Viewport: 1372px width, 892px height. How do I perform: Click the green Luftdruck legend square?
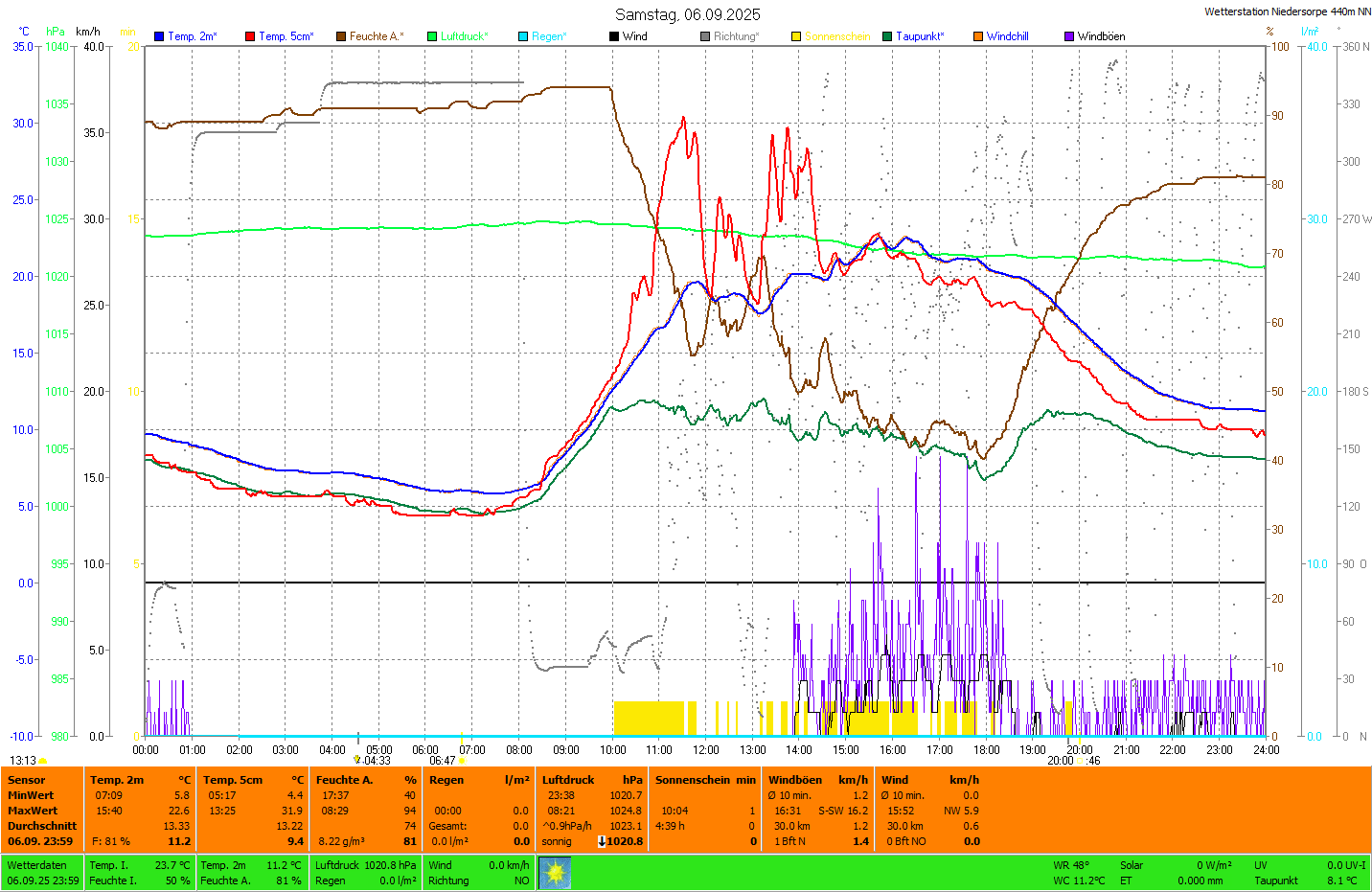pyautogui.click(x=432, y=36)
